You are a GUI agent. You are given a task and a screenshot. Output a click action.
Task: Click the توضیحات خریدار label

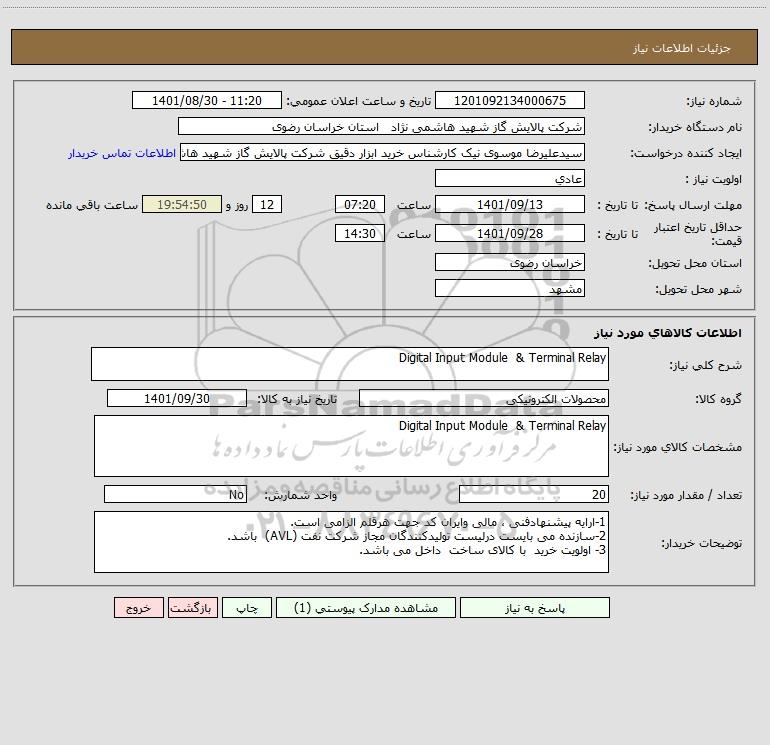tap(702, 543)
